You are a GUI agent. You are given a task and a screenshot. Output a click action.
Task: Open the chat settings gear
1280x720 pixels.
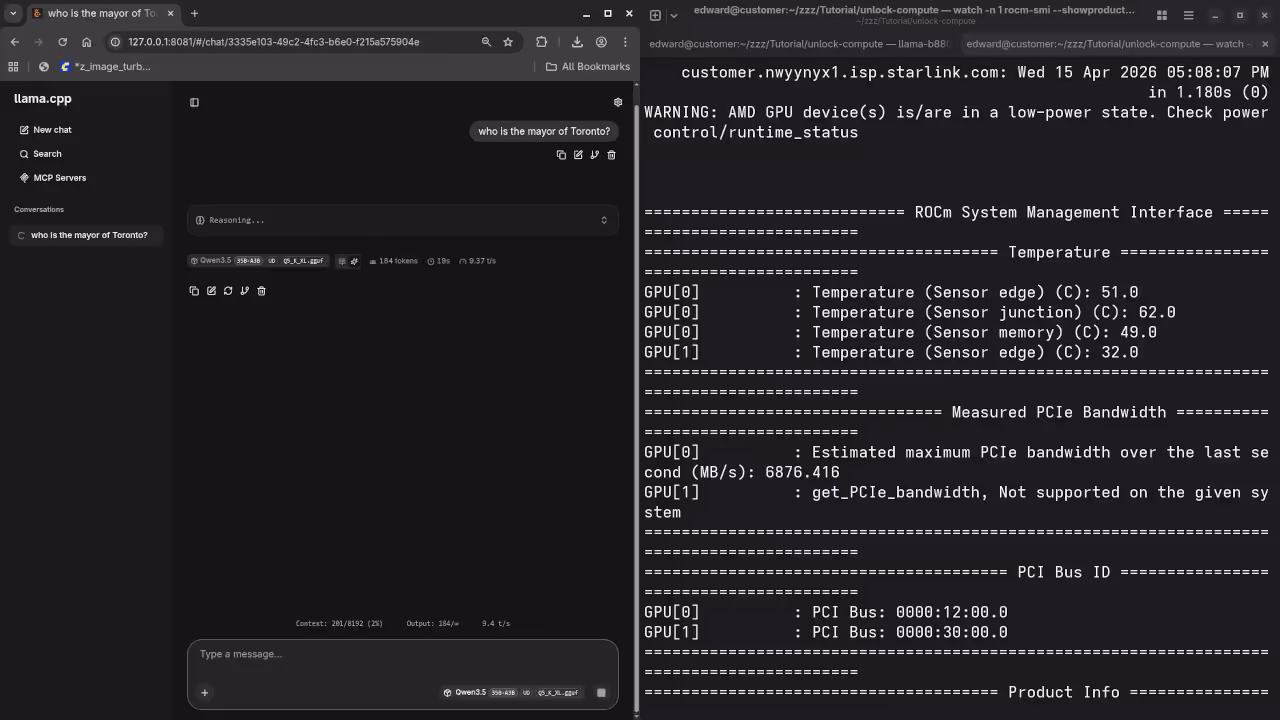[x=617, y=102]
